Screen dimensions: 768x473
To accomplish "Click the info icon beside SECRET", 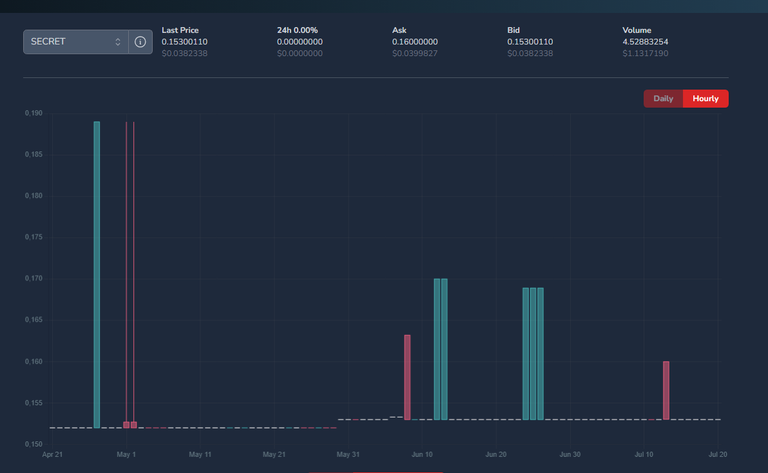I will point(140,42).
